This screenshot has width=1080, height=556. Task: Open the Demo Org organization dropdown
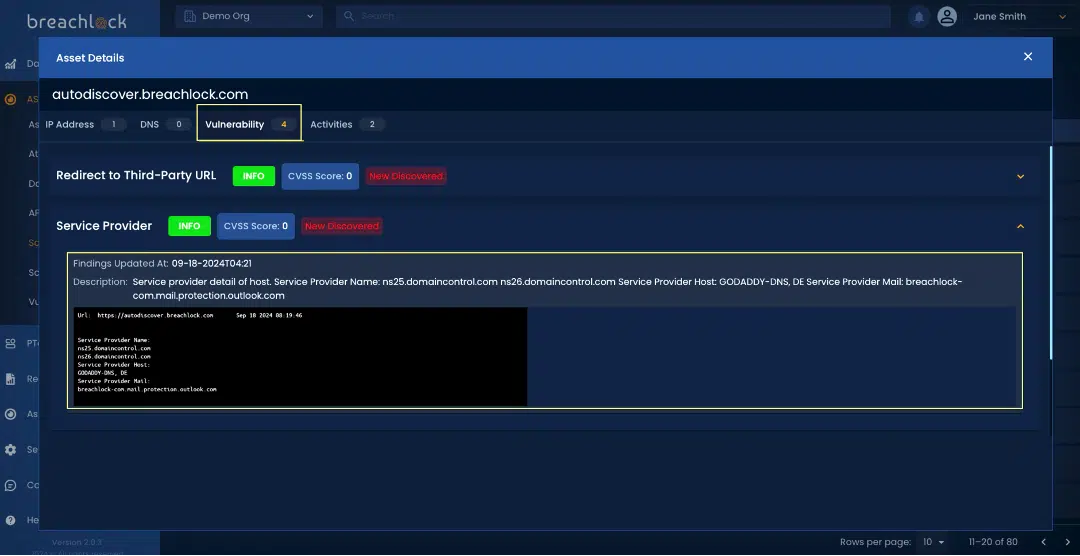(x=249, y=16)
